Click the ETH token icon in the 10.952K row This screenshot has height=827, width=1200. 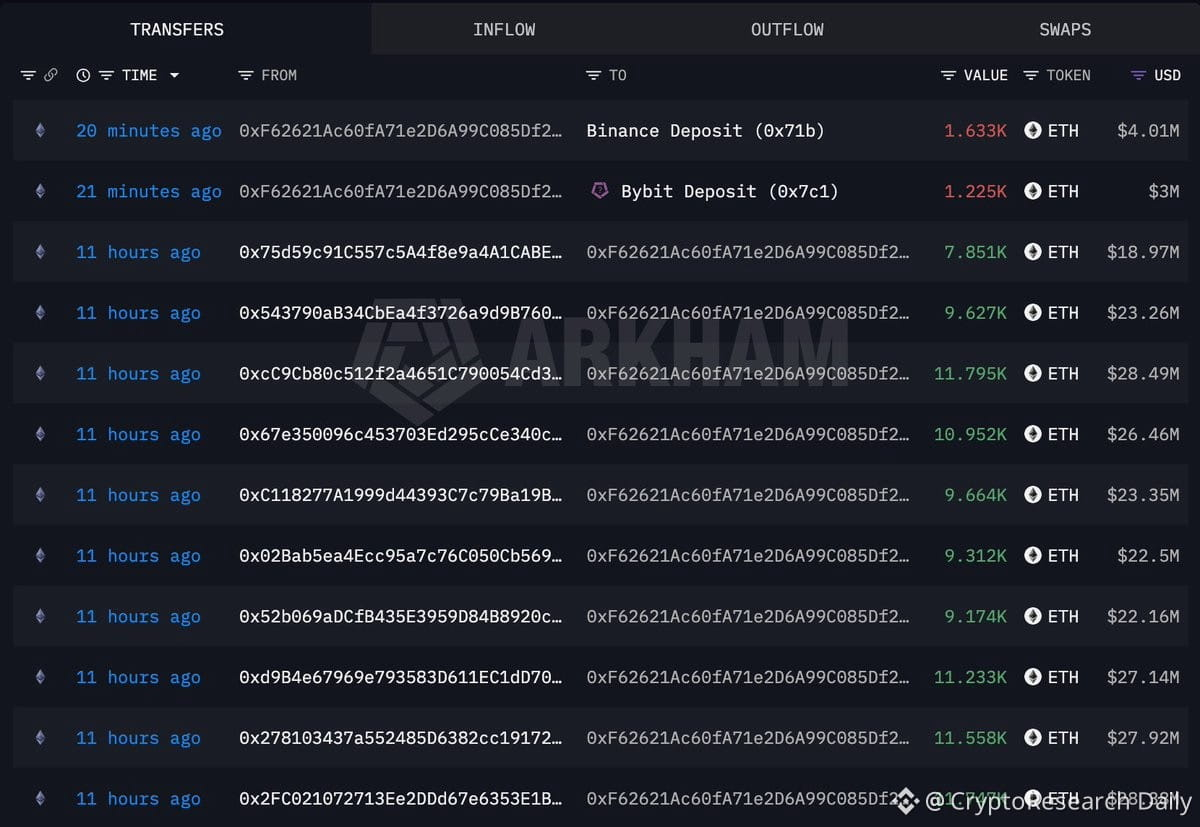click(1033, 434)
